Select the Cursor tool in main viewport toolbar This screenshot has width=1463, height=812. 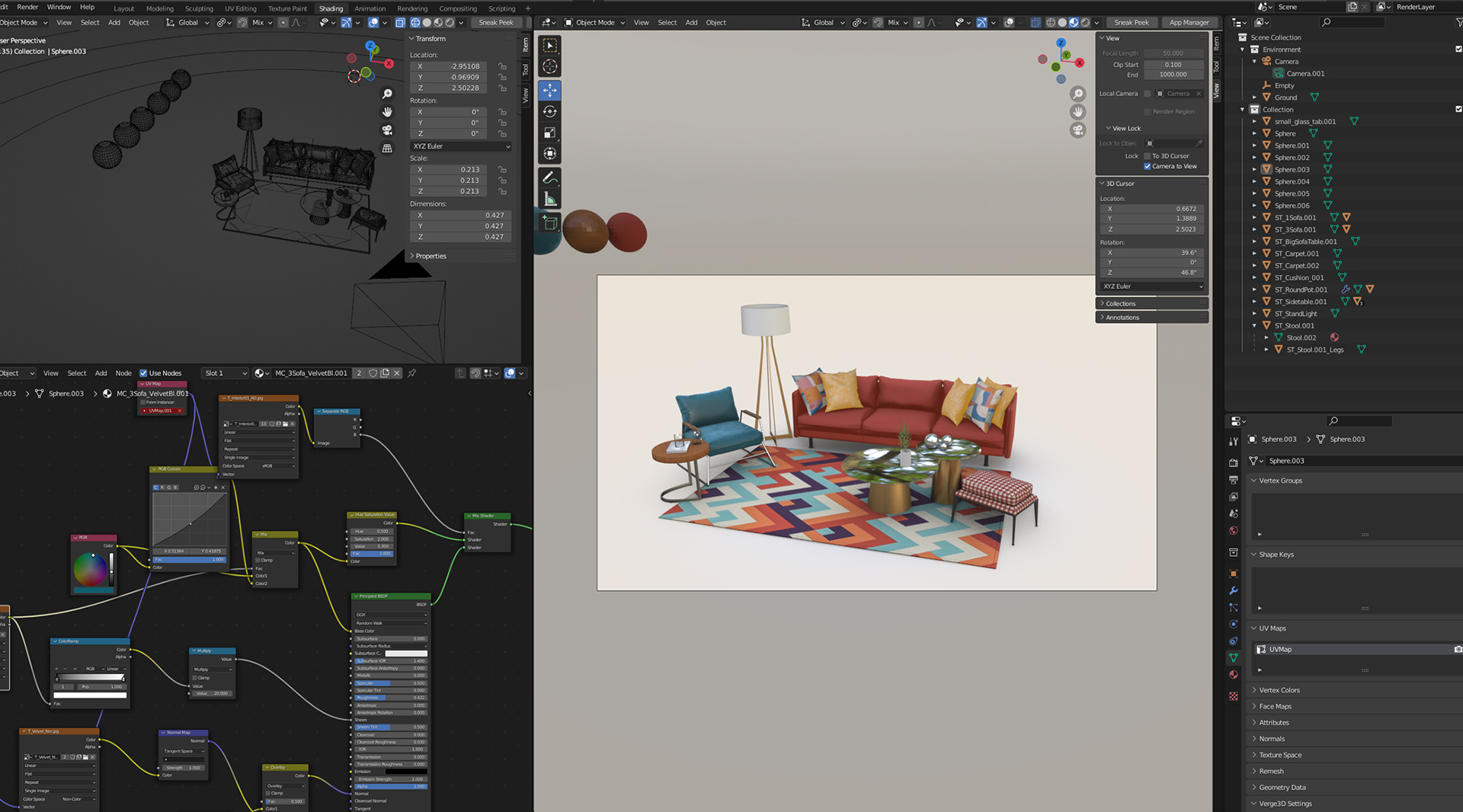coord(549,67)
